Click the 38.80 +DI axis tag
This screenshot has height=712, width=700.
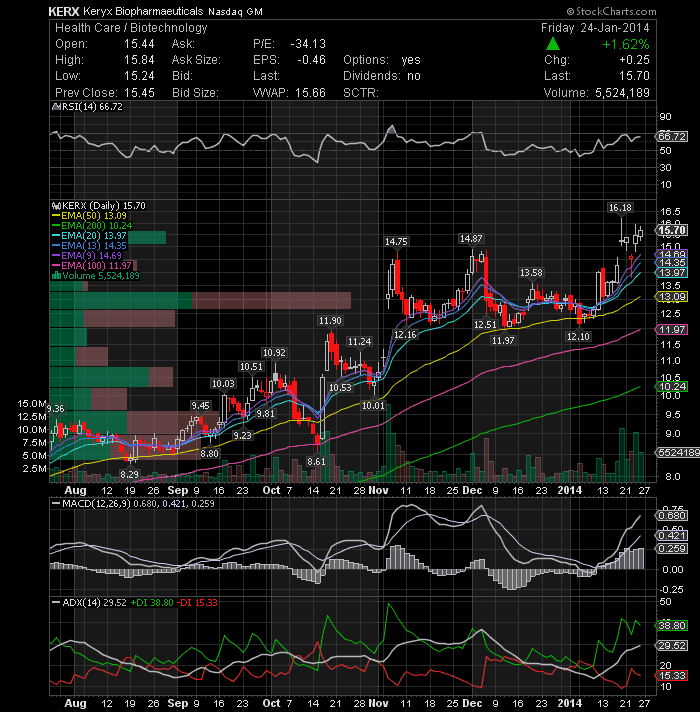(x=672, y=625)
